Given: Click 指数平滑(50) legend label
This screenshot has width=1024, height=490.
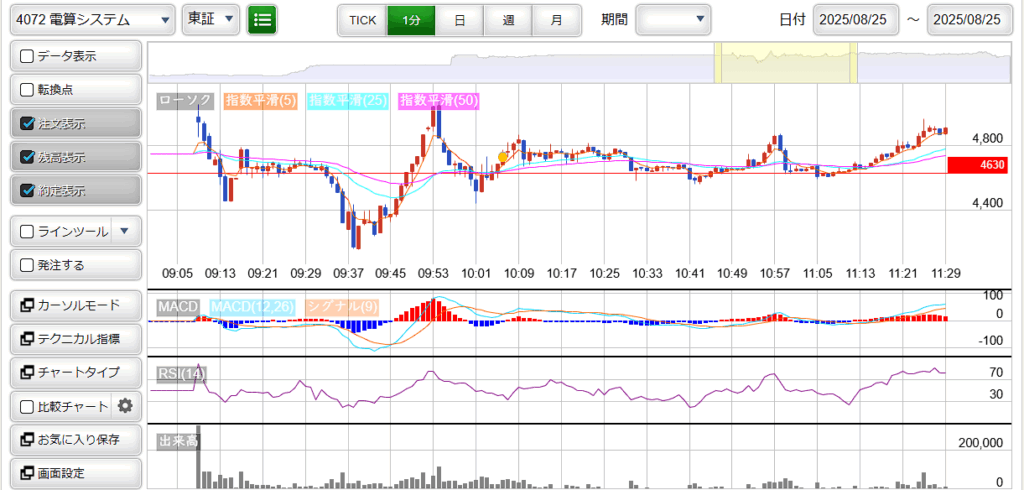Looking at the screenshot, I should (440, 101).
